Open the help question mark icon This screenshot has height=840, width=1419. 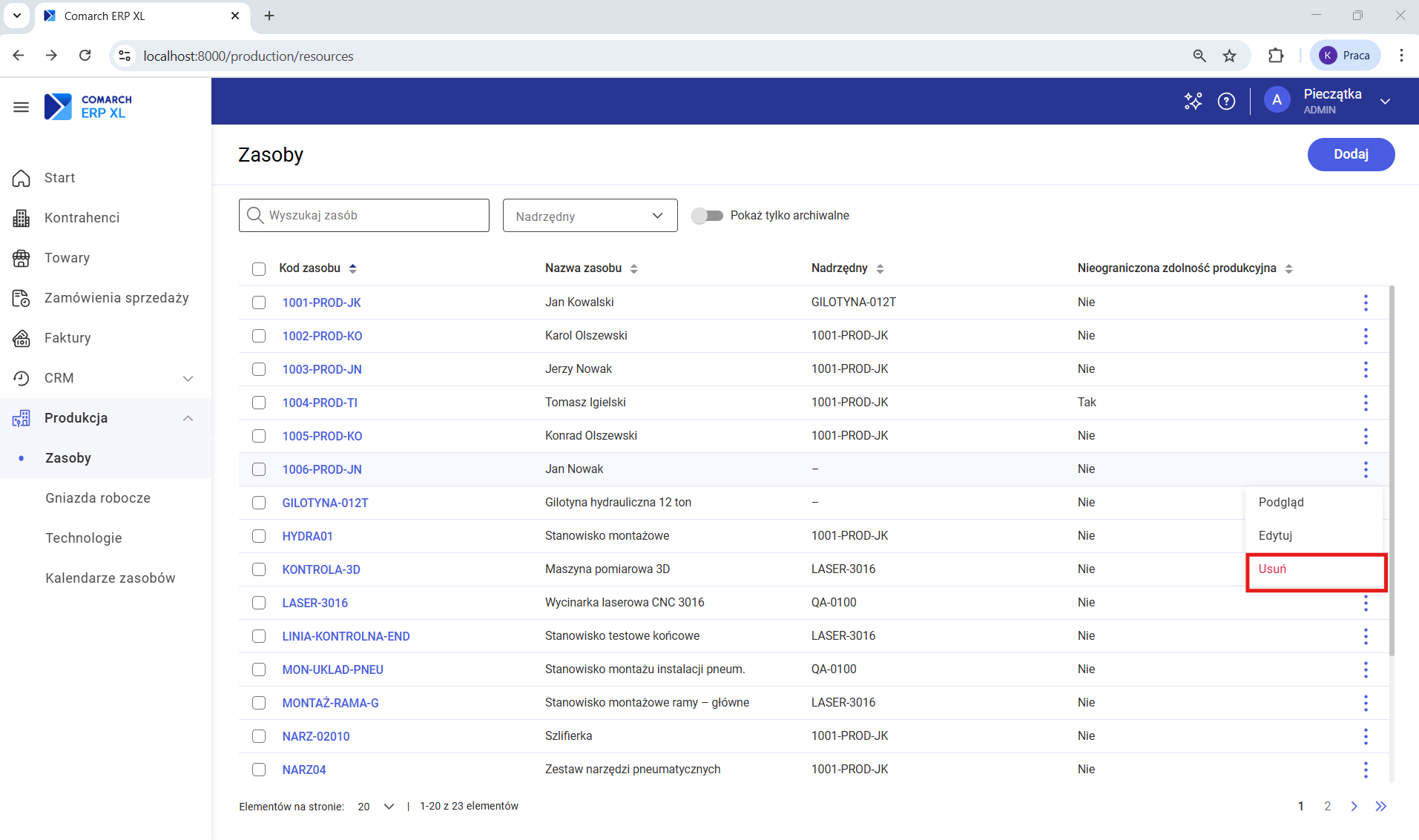[1226, 102]
